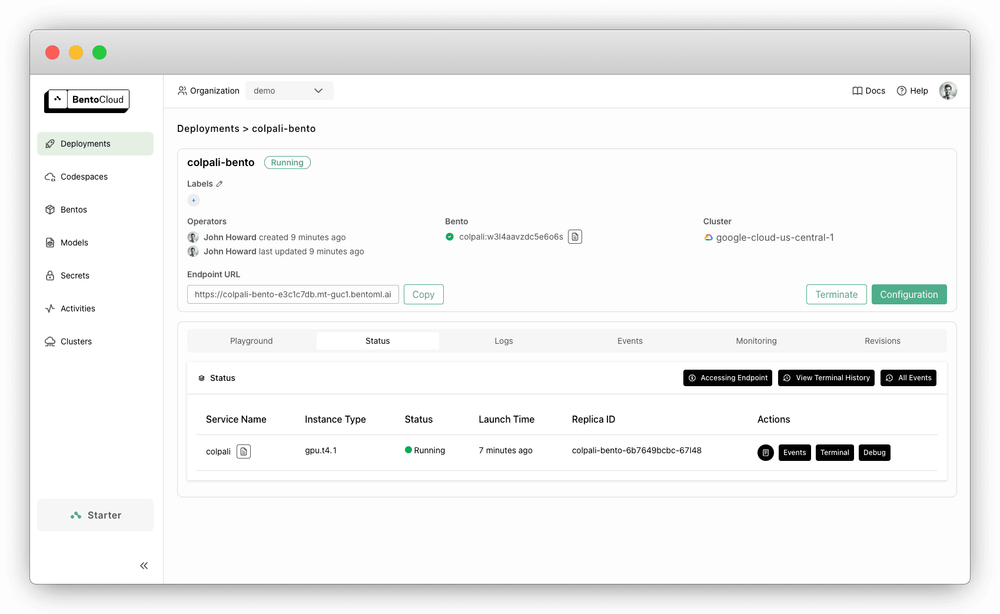Copy the Bento tag using its copy icon

575,236
